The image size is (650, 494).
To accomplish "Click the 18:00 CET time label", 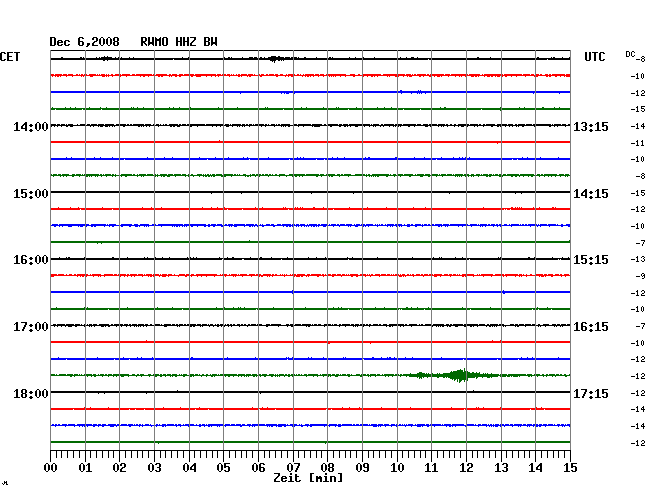I will 31,393.
